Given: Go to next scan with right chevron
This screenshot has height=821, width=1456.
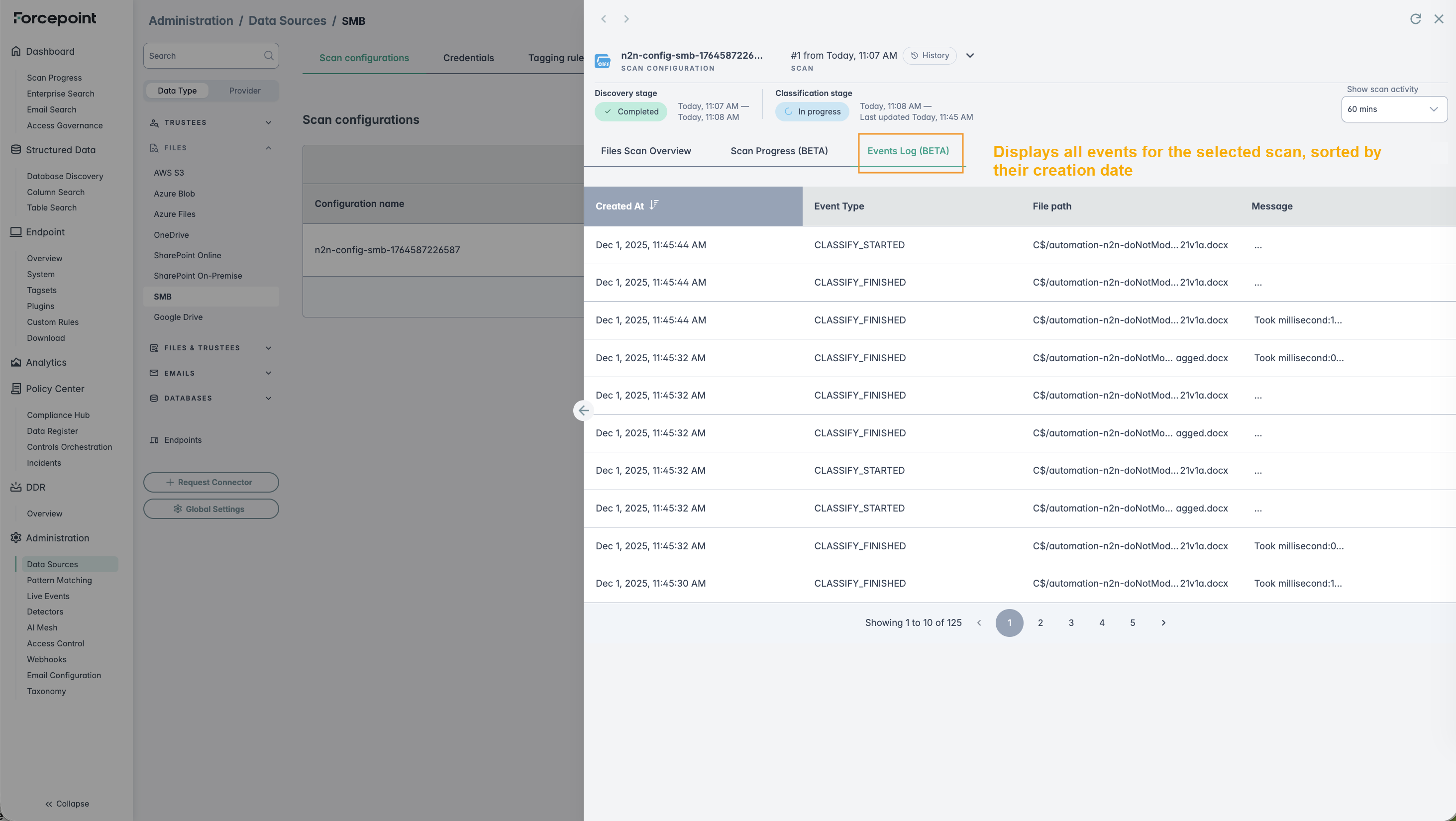Looking at the screenshot, I should point(626,18).
